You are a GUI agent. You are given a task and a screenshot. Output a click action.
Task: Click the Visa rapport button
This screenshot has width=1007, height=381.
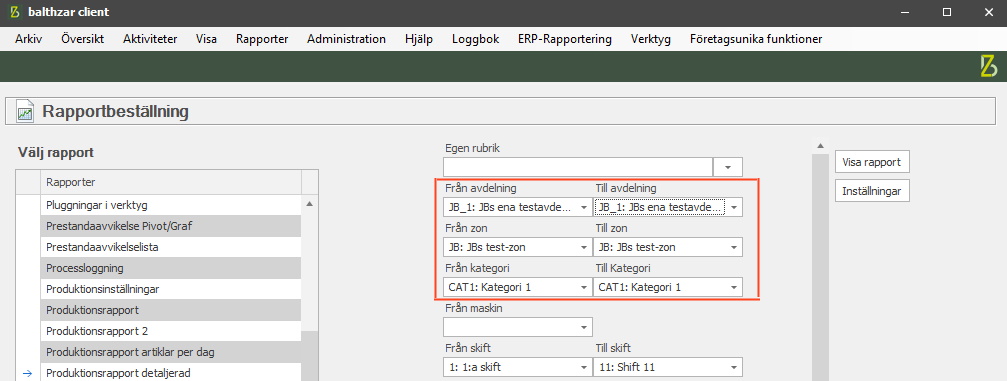[x=872, y=162]
